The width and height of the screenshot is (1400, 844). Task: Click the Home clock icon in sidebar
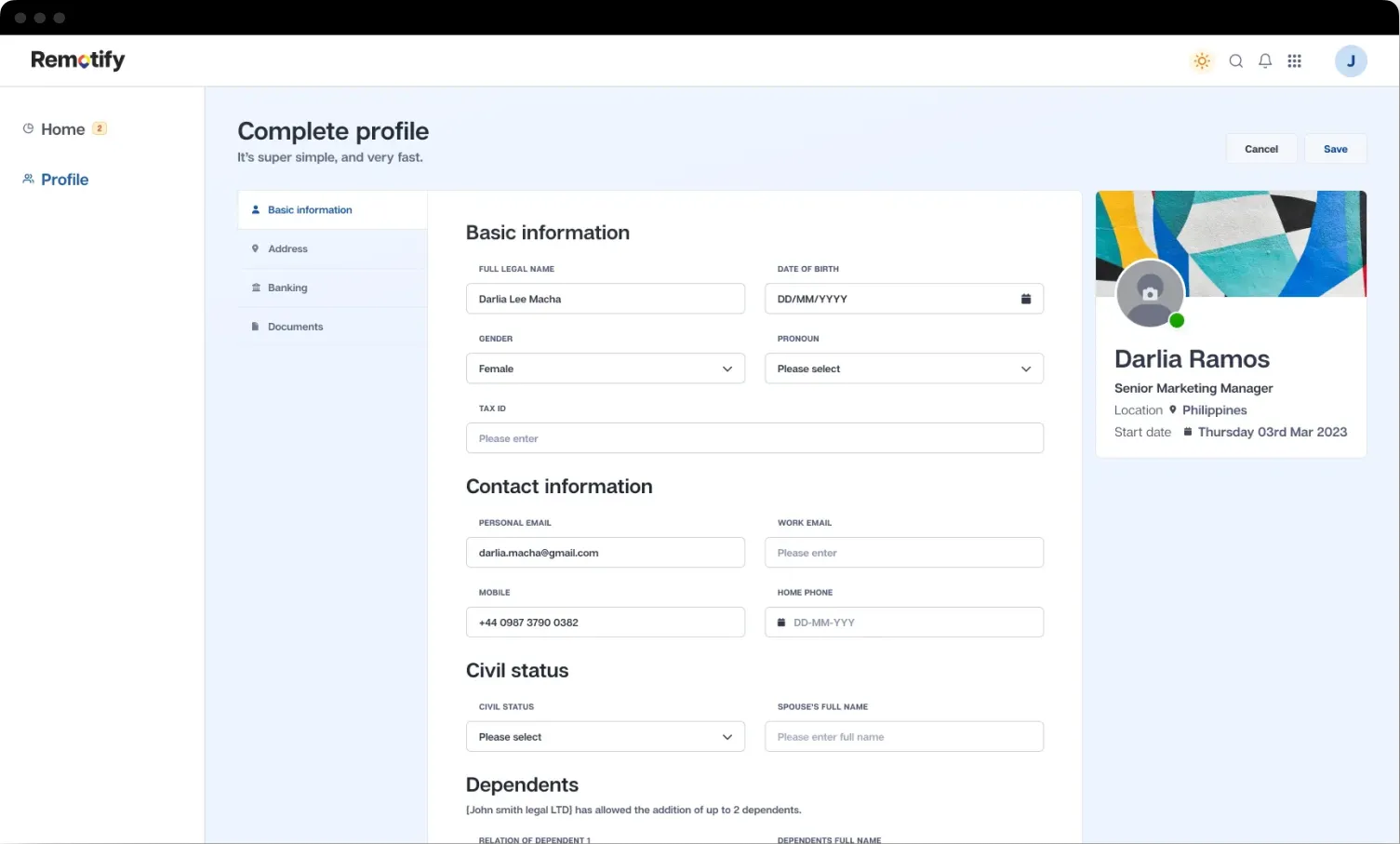28,128
